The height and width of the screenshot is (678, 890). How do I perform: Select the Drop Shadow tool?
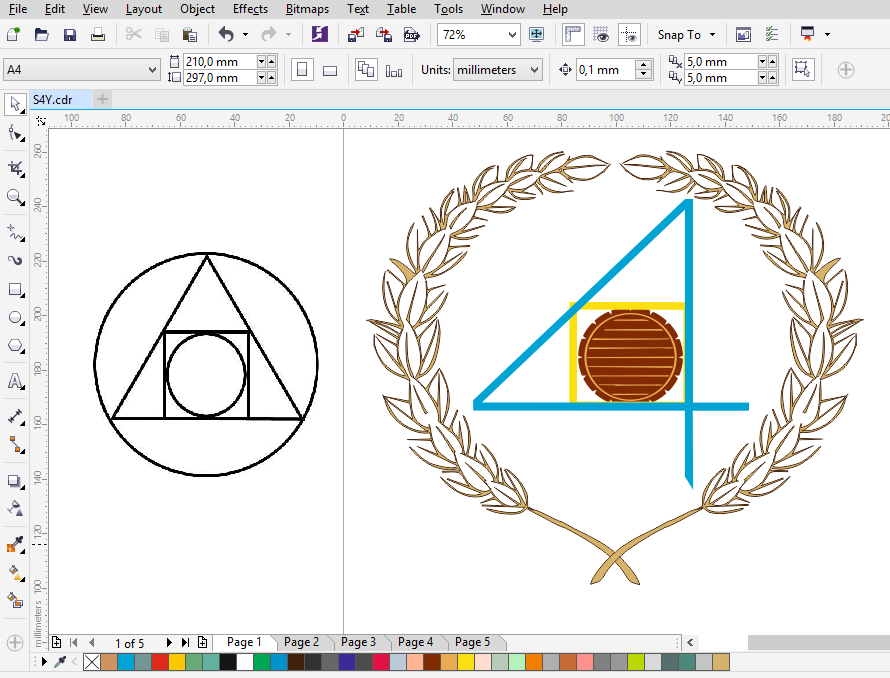click(x=15, y=482)
